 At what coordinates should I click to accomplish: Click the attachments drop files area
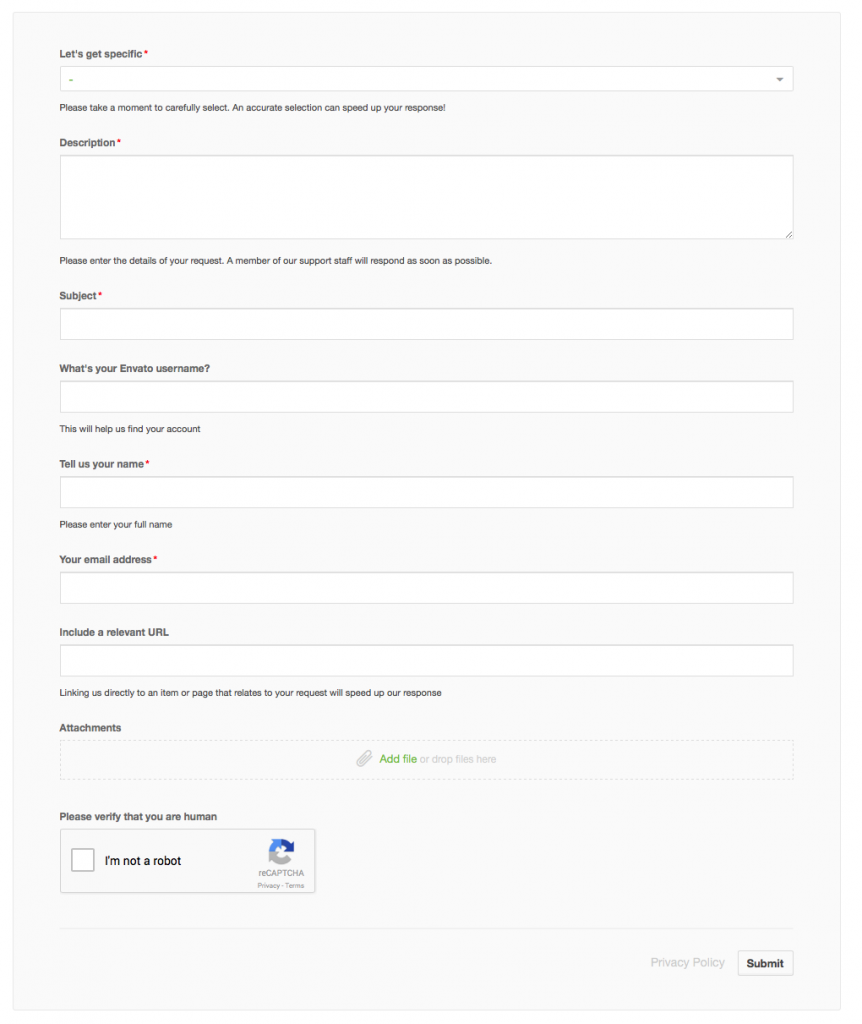(426, 760)
